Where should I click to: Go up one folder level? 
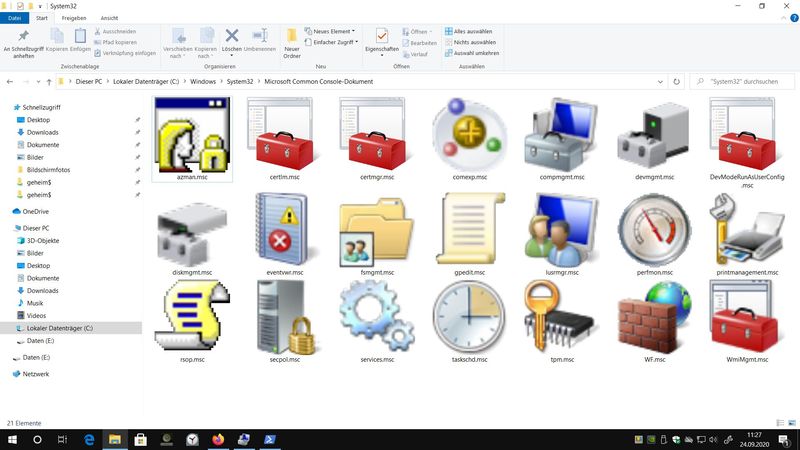point(49,82)
